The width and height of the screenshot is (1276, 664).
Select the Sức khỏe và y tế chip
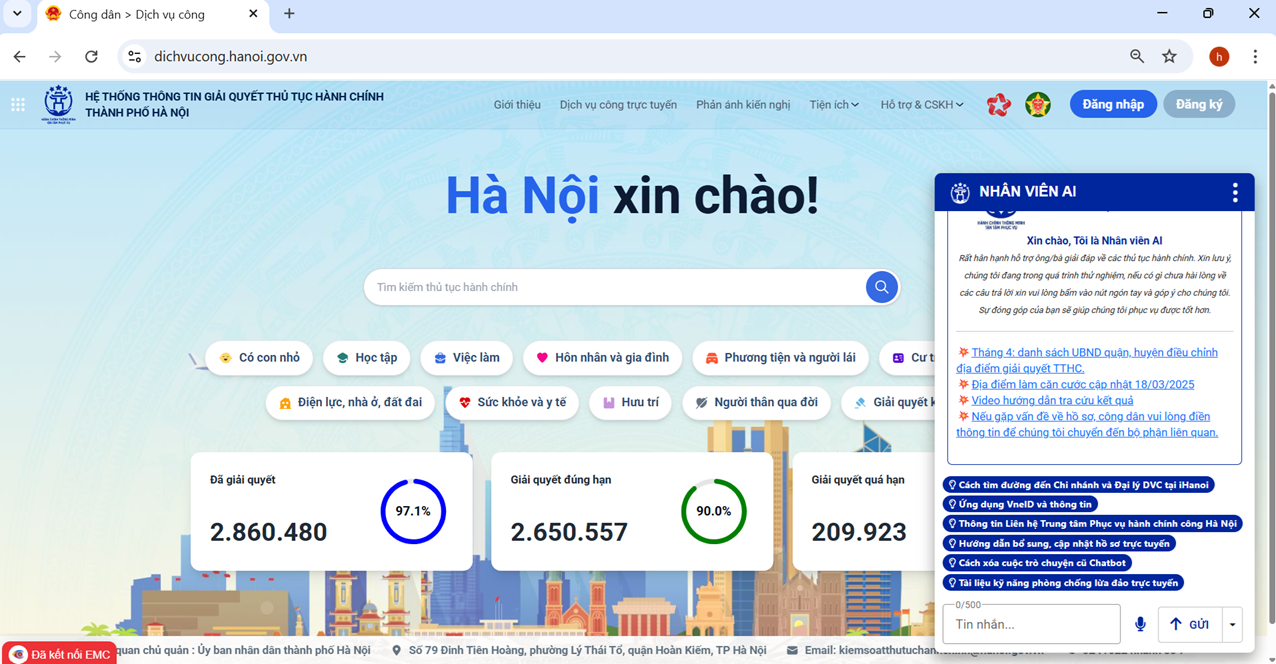click(x=513, y=402)
